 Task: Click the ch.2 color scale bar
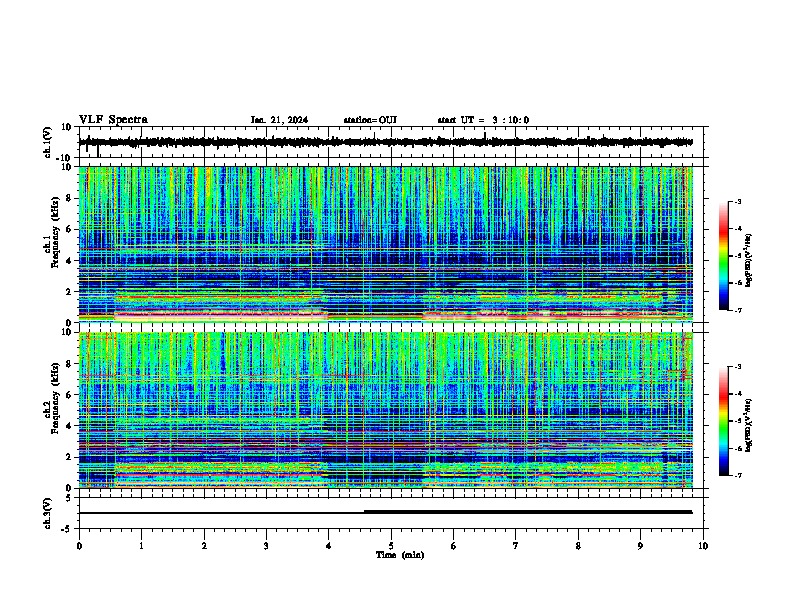coord(724,421)
